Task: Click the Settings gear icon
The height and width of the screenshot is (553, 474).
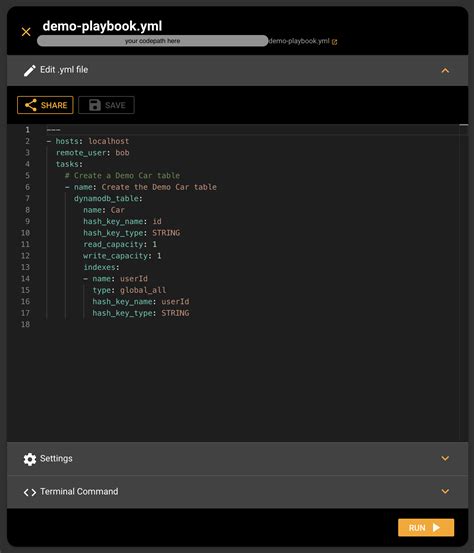Action: [x=30, y=459]
